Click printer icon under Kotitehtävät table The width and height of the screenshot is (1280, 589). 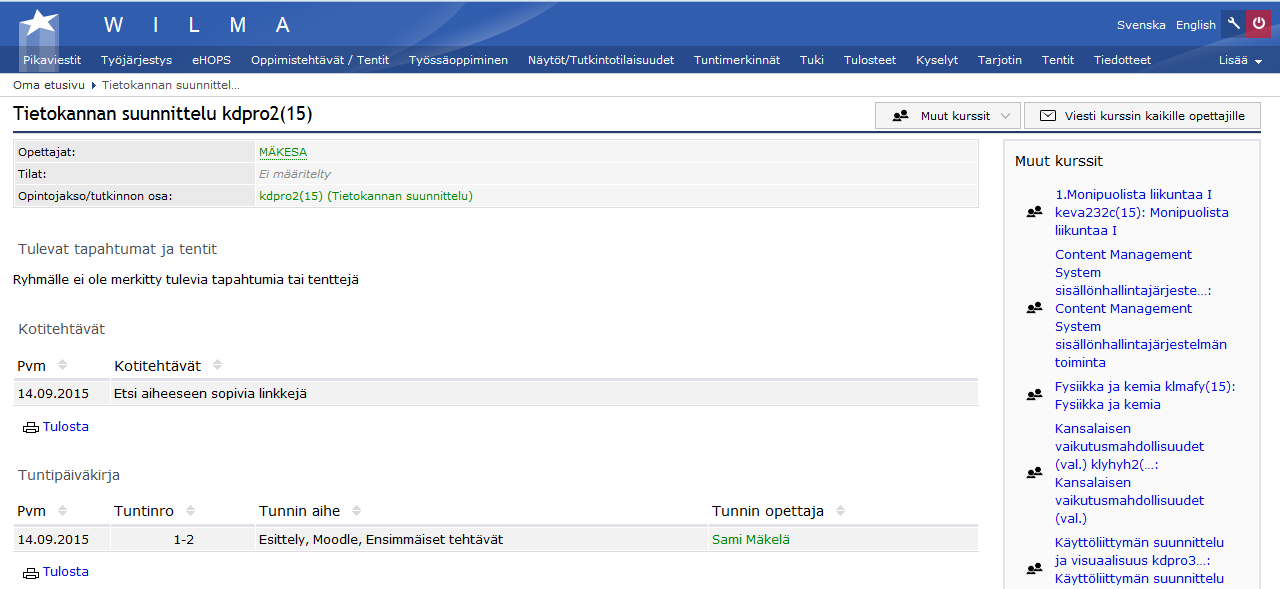click(31, 427)
